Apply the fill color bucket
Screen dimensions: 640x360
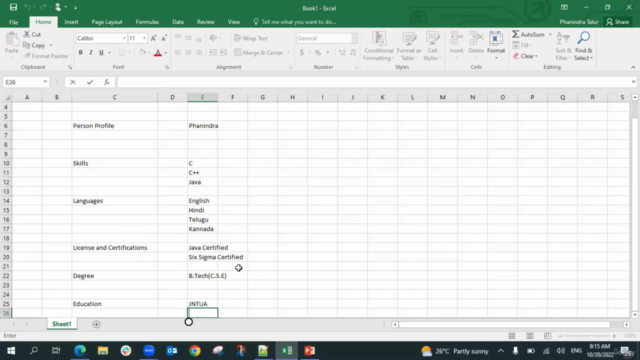(x=142, y=53)
